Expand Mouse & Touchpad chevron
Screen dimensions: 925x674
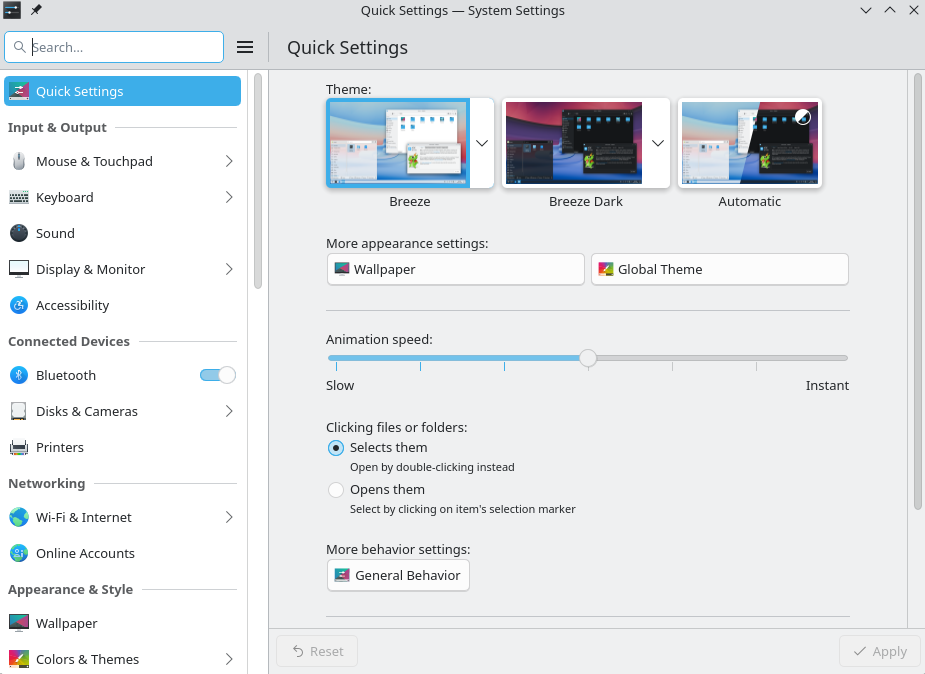(x=229, y=161)
